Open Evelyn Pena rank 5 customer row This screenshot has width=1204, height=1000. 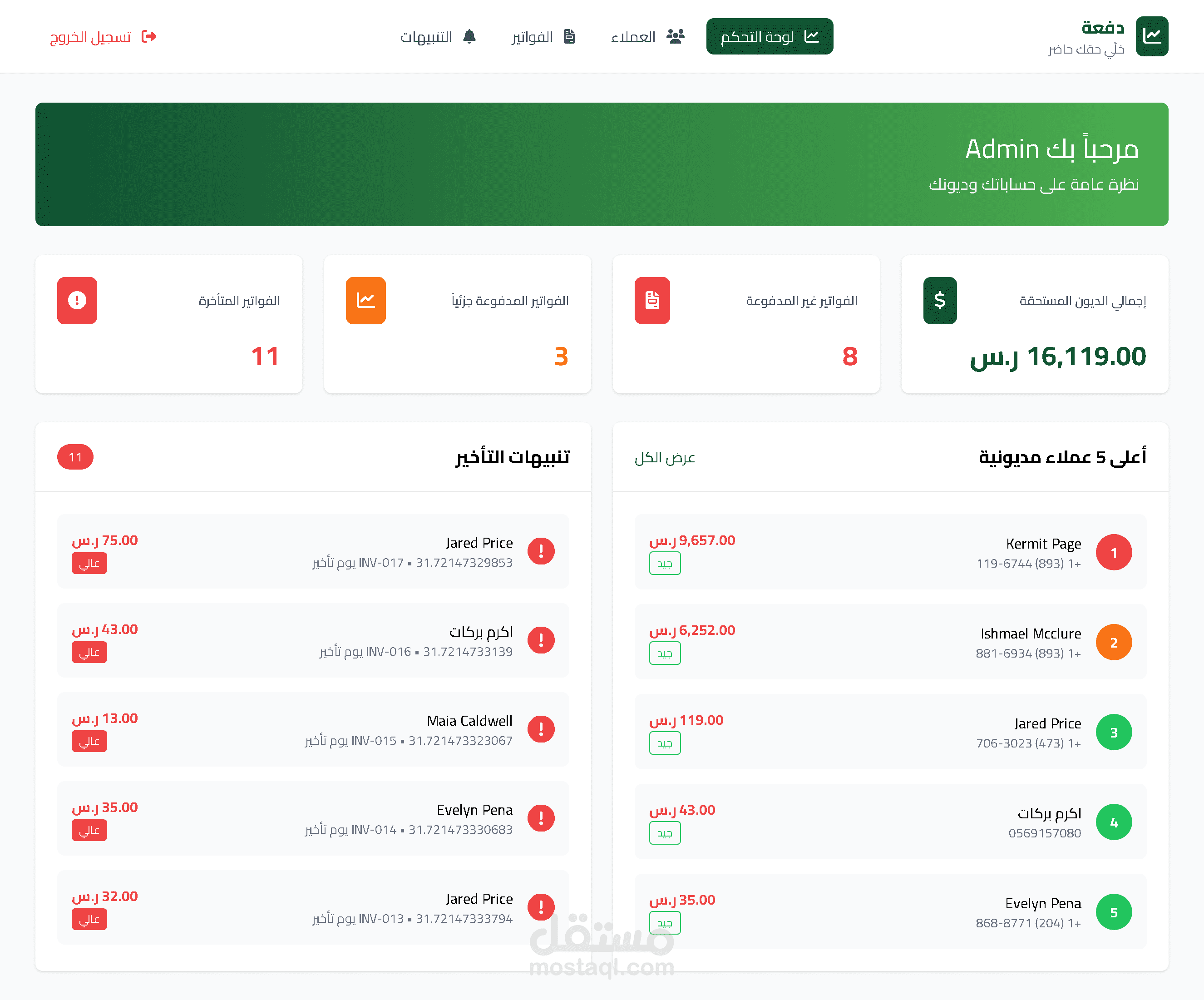(890, 912)
